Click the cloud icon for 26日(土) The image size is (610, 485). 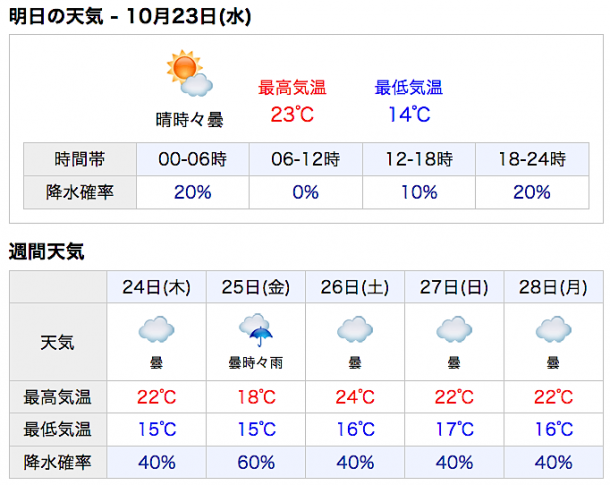(355, 329)
